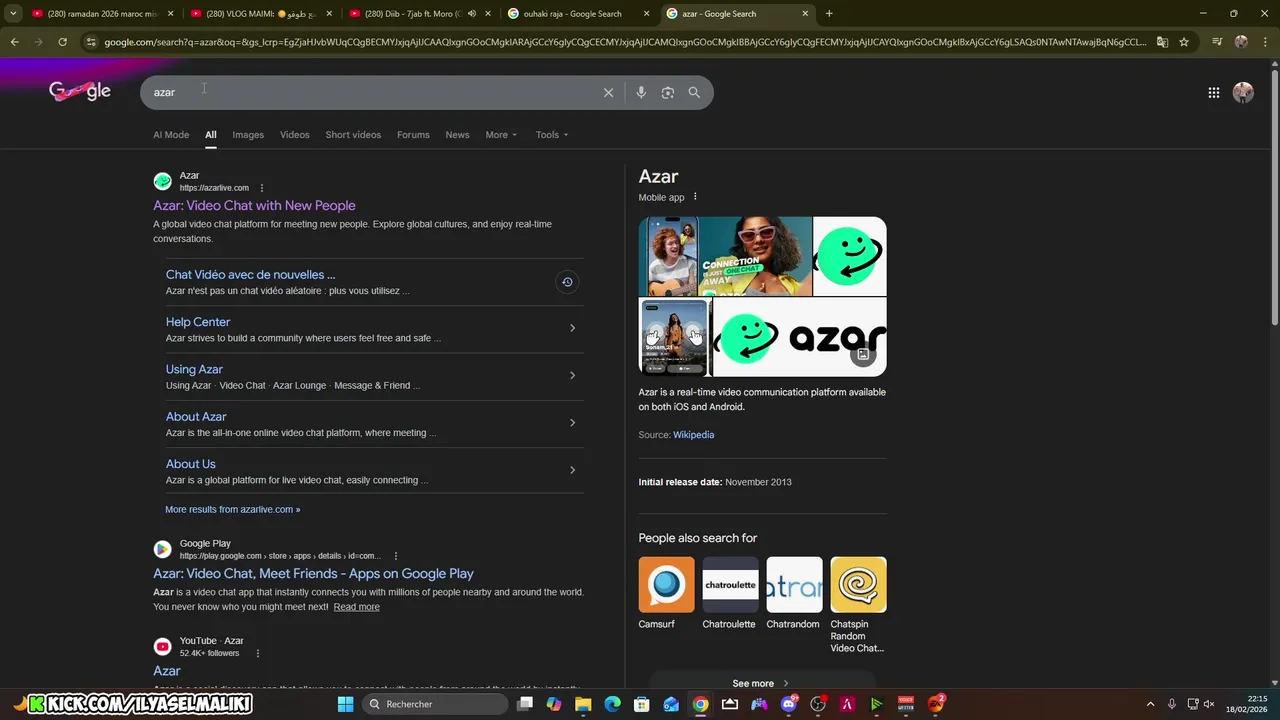1280x720 pixels.
Task: Click Read more in Google Play snippet
Action: pyautogui.click(x=356, y=607)
